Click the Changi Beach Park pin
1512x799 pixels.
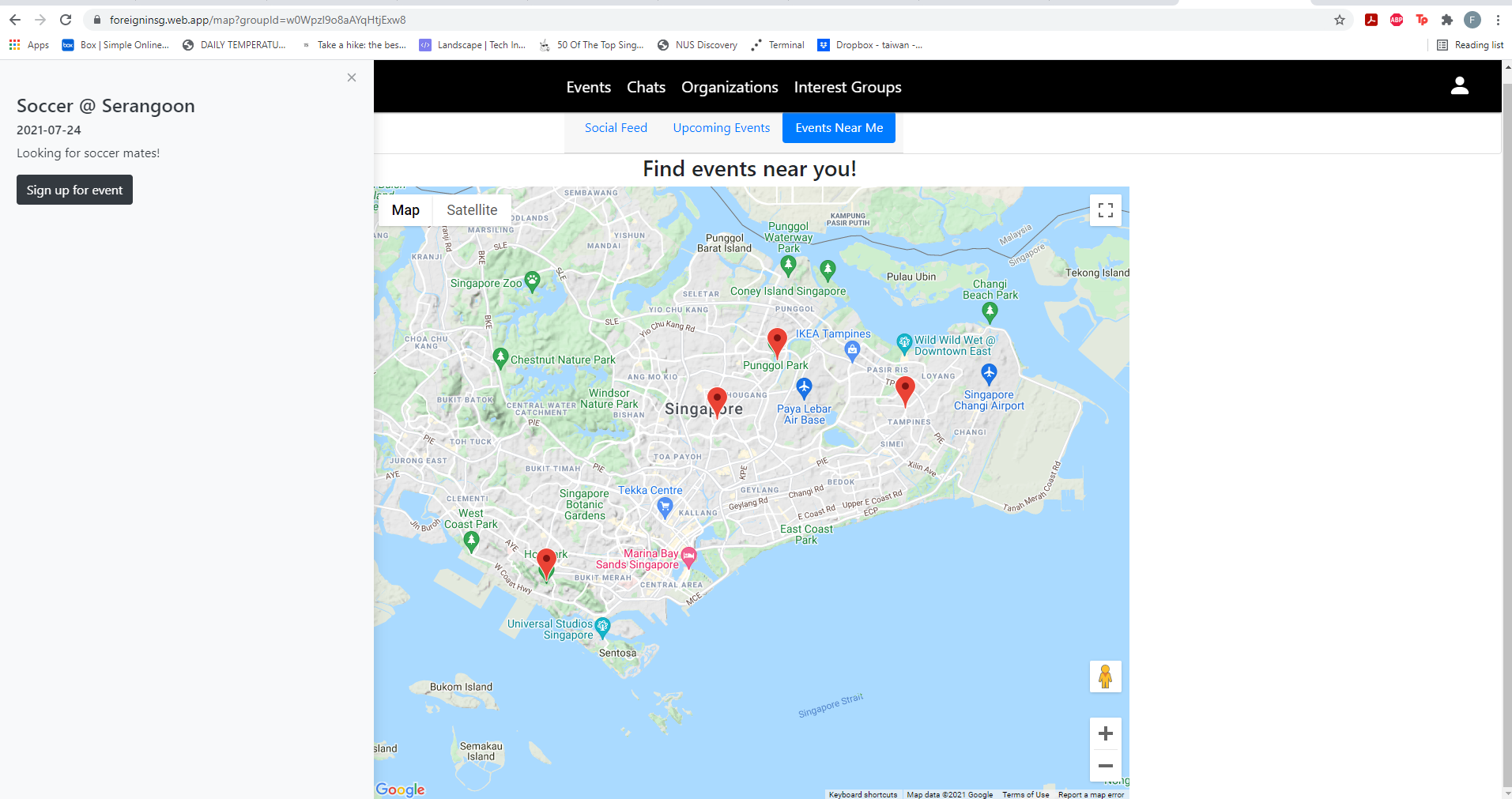tap(990, 313)
